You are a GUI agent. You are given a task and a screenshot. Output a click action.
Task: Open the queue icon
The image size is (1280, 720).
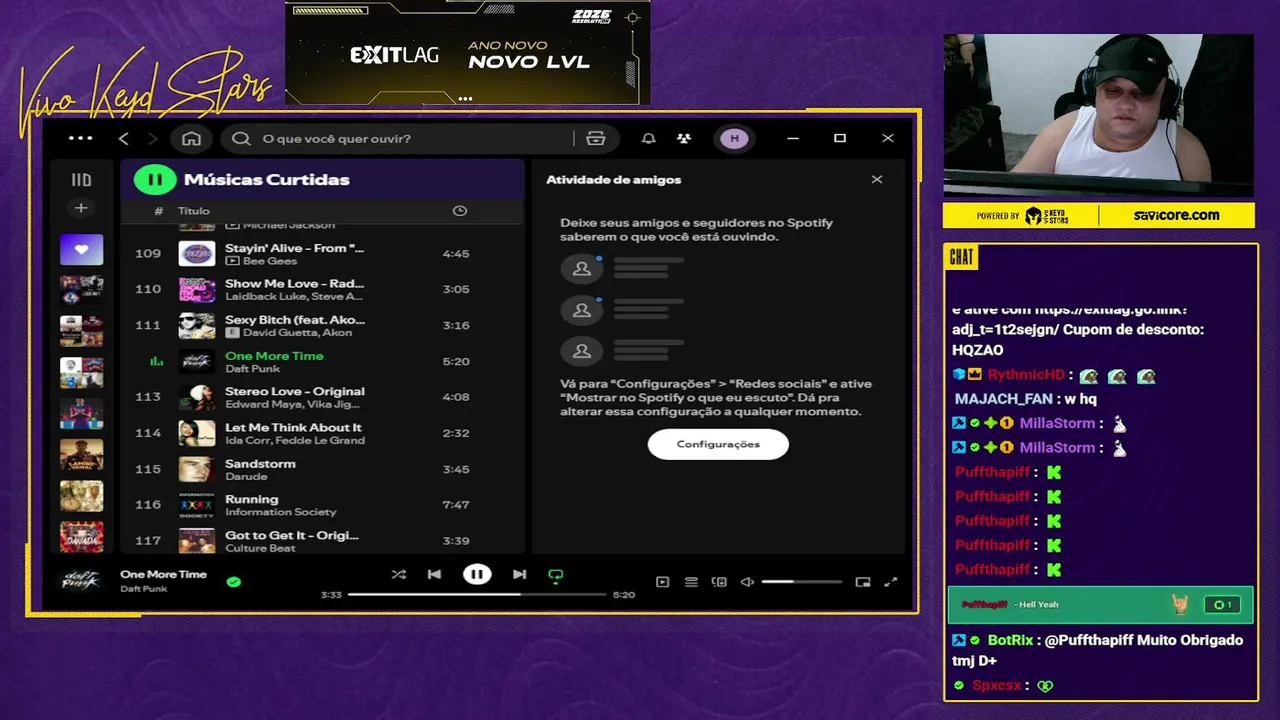click(x=691, y=582)
